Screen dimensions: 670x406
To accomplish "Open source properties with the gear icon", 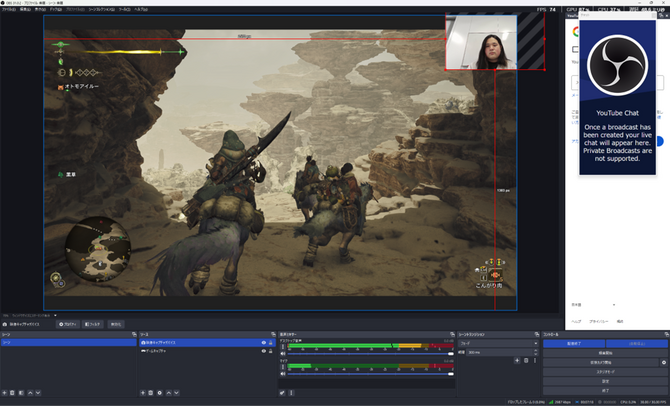I will (160, 392).
